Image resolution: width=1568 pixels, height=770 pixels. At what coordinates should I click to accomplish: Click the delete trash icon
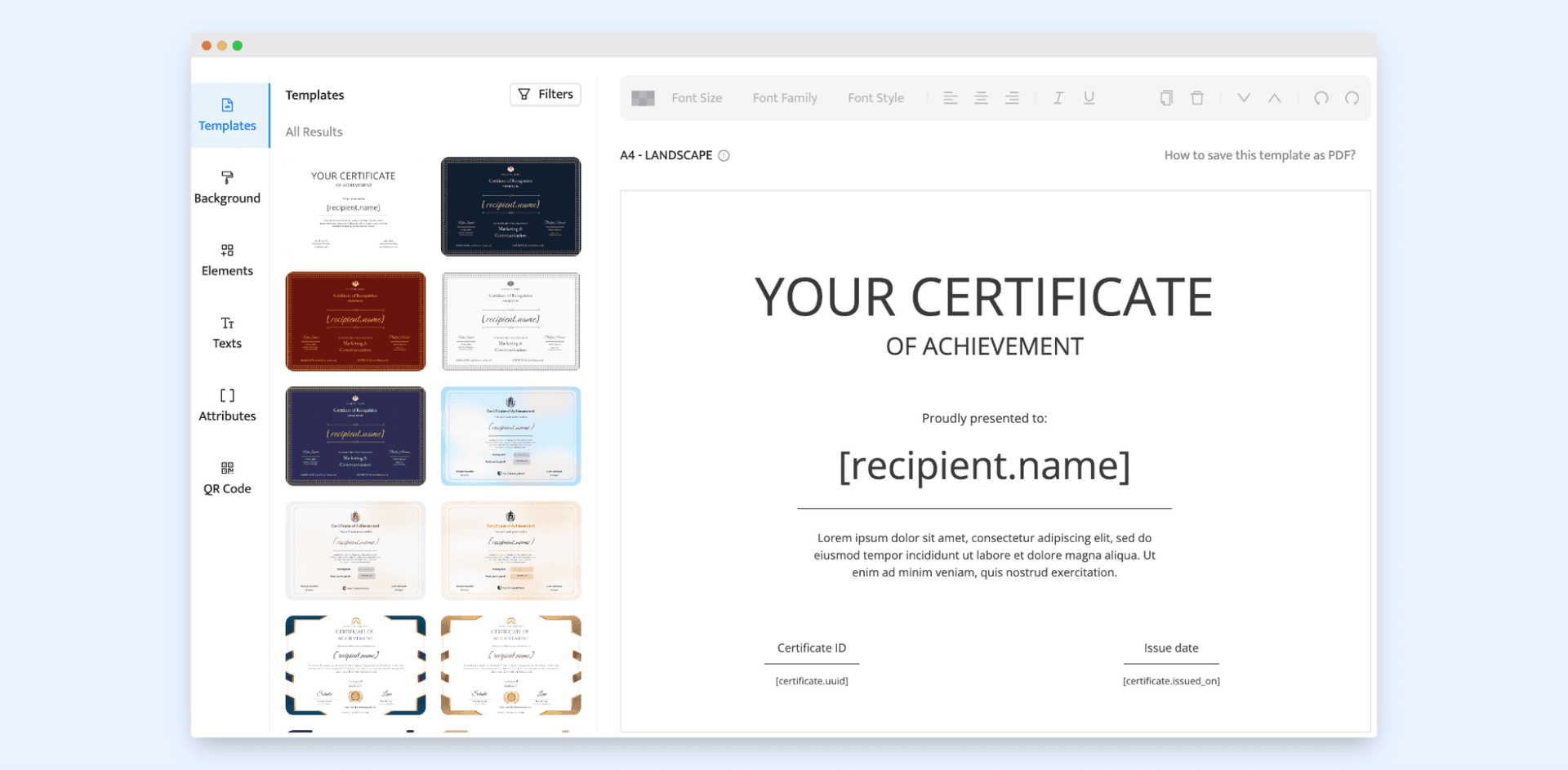[1197, 98]
